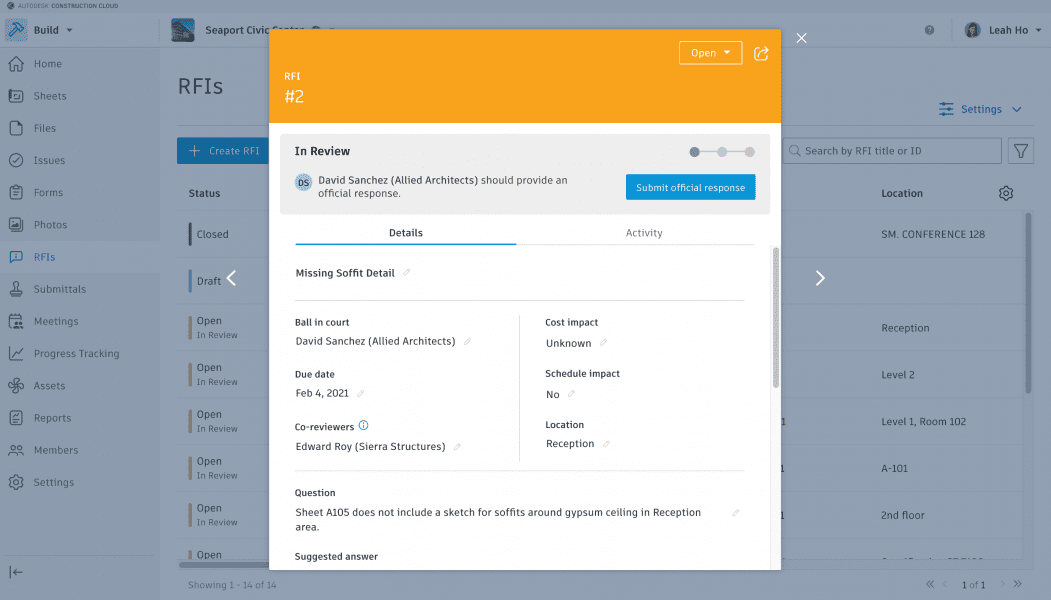
Task: Close the RFI #2 panel
Action: [802, 38]
